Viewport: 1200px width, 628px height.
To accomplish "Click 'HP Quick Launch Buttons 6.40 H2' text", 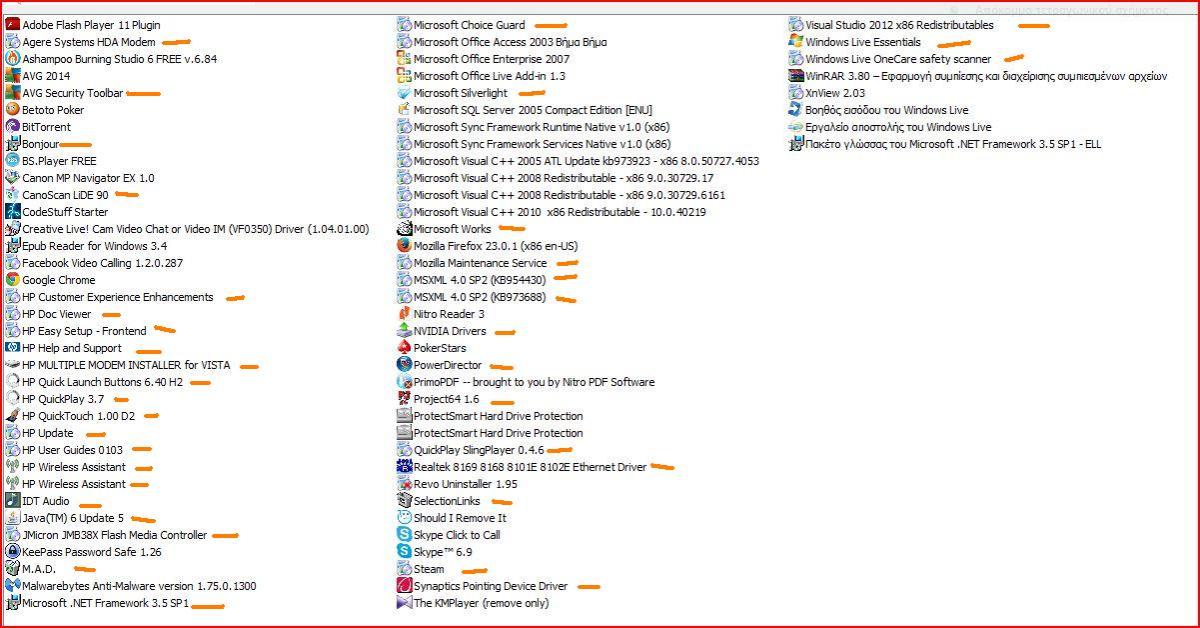I will point(103,382).
